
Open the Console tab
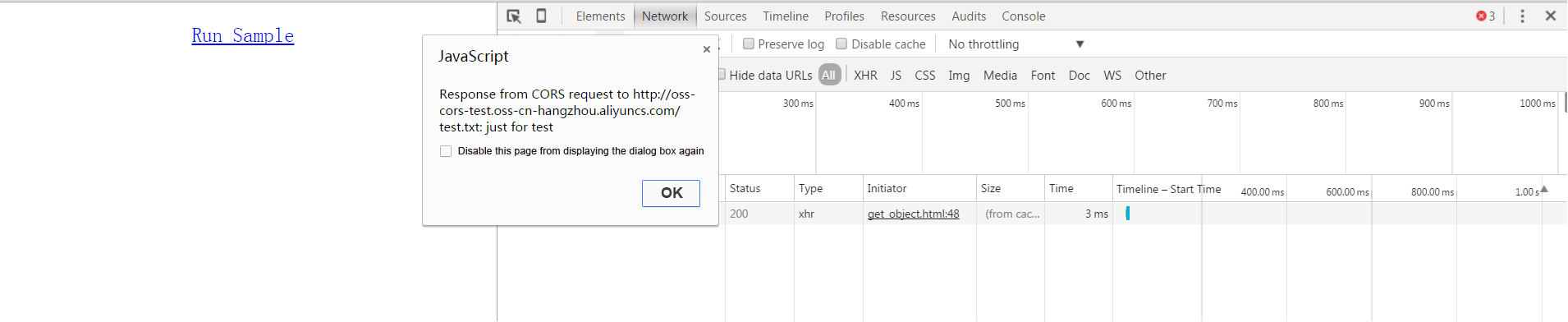pos(1023,16)
